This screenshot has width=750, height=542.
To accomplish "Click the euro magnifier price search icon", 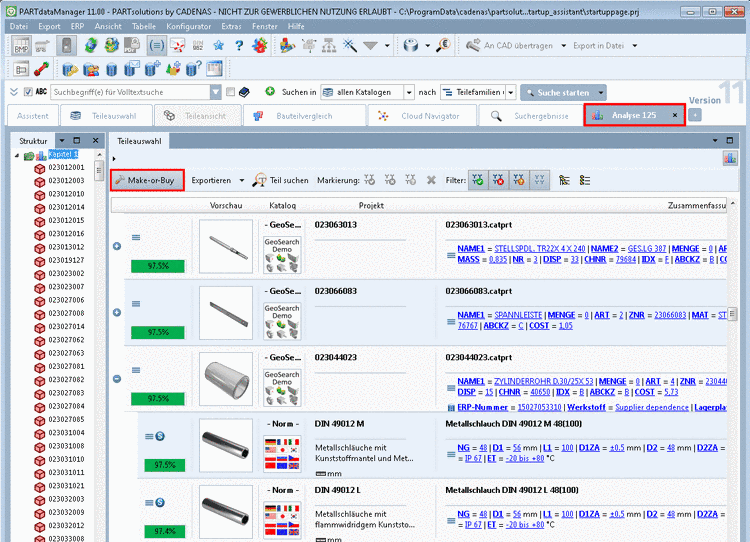I will tap(443, 45).
